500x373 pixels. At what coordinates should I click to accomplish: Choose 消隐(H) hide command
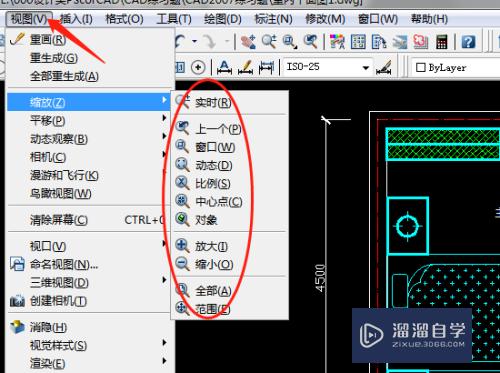point(89,327)
